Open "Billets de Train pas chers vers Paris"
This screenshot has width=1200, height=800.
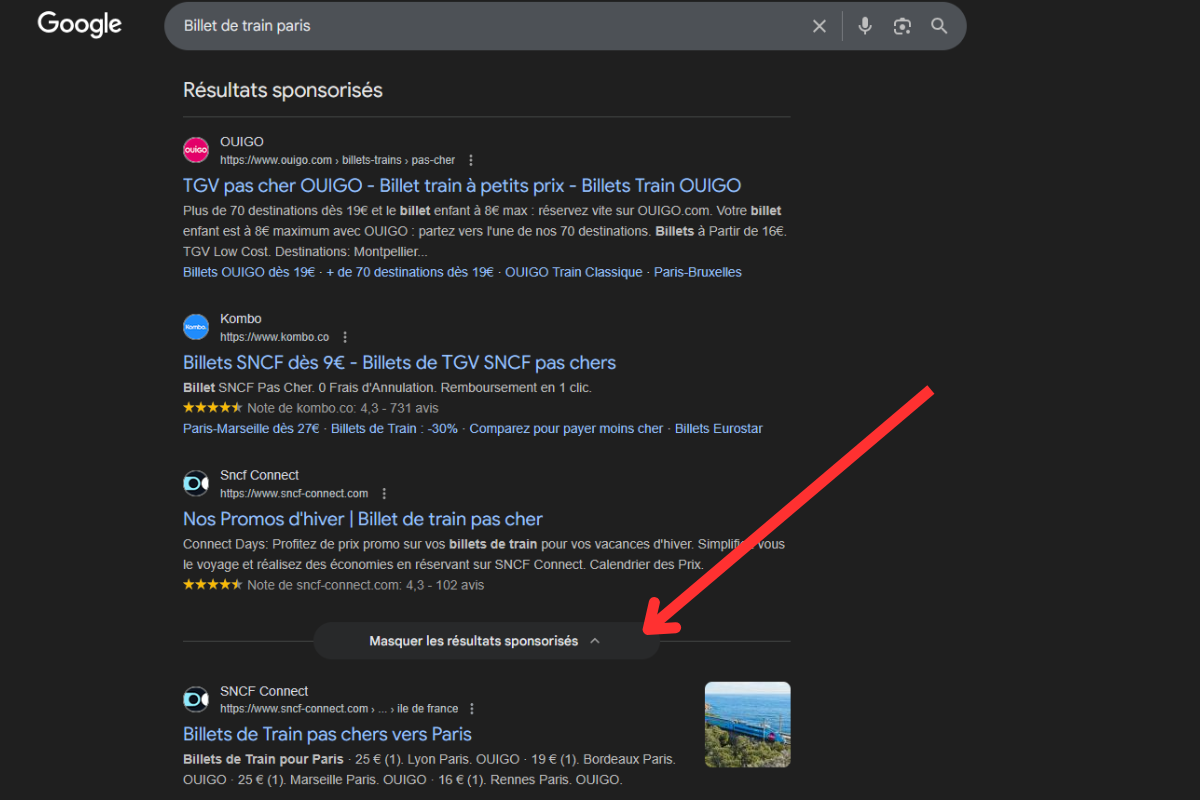click(327, 734)
